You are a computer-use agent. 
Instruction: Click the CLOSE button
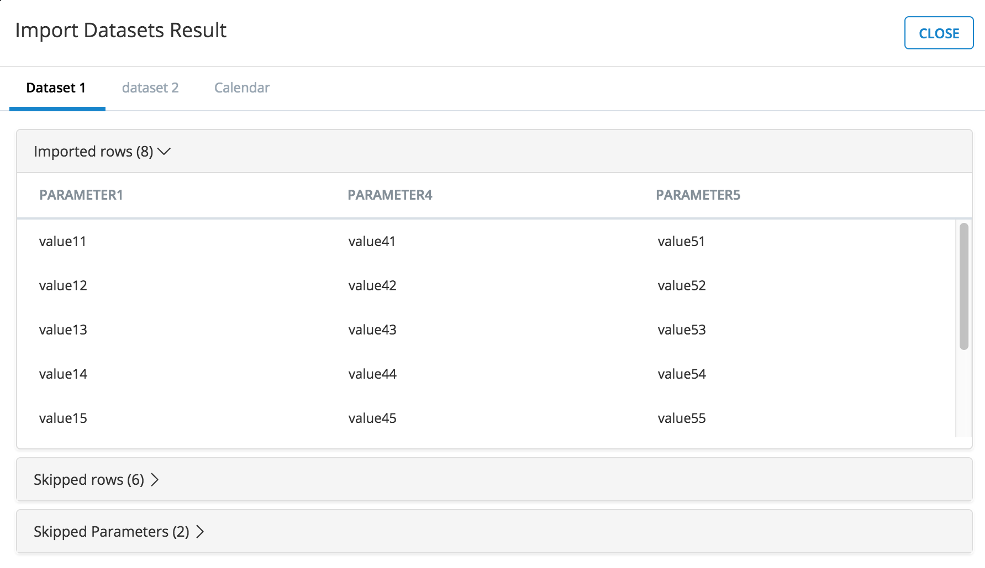938,33
